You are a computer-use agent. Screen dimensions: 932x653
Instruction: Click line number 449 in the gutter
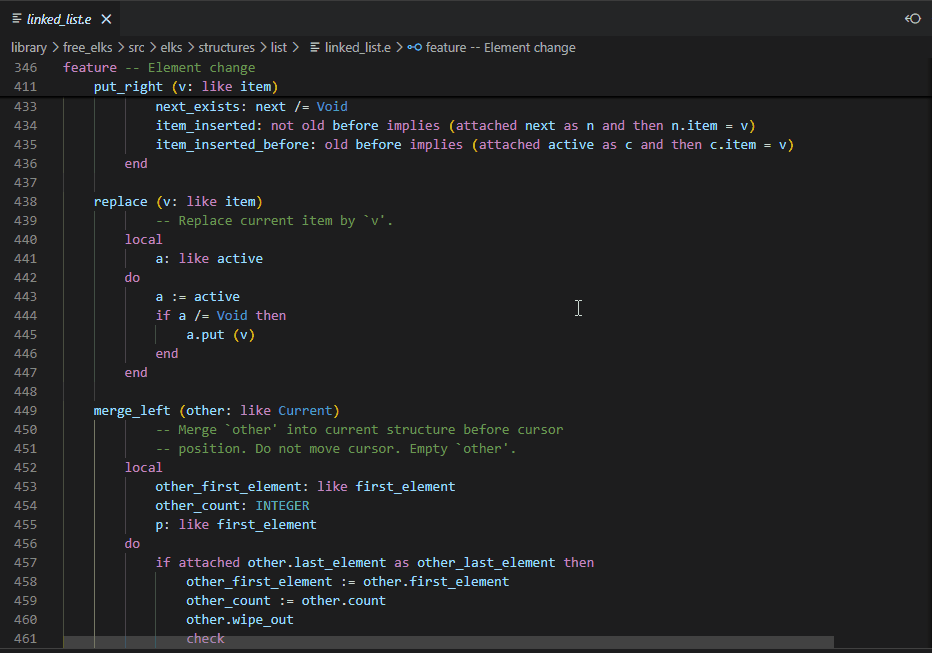pyautogui.click(x=25, y=410)
